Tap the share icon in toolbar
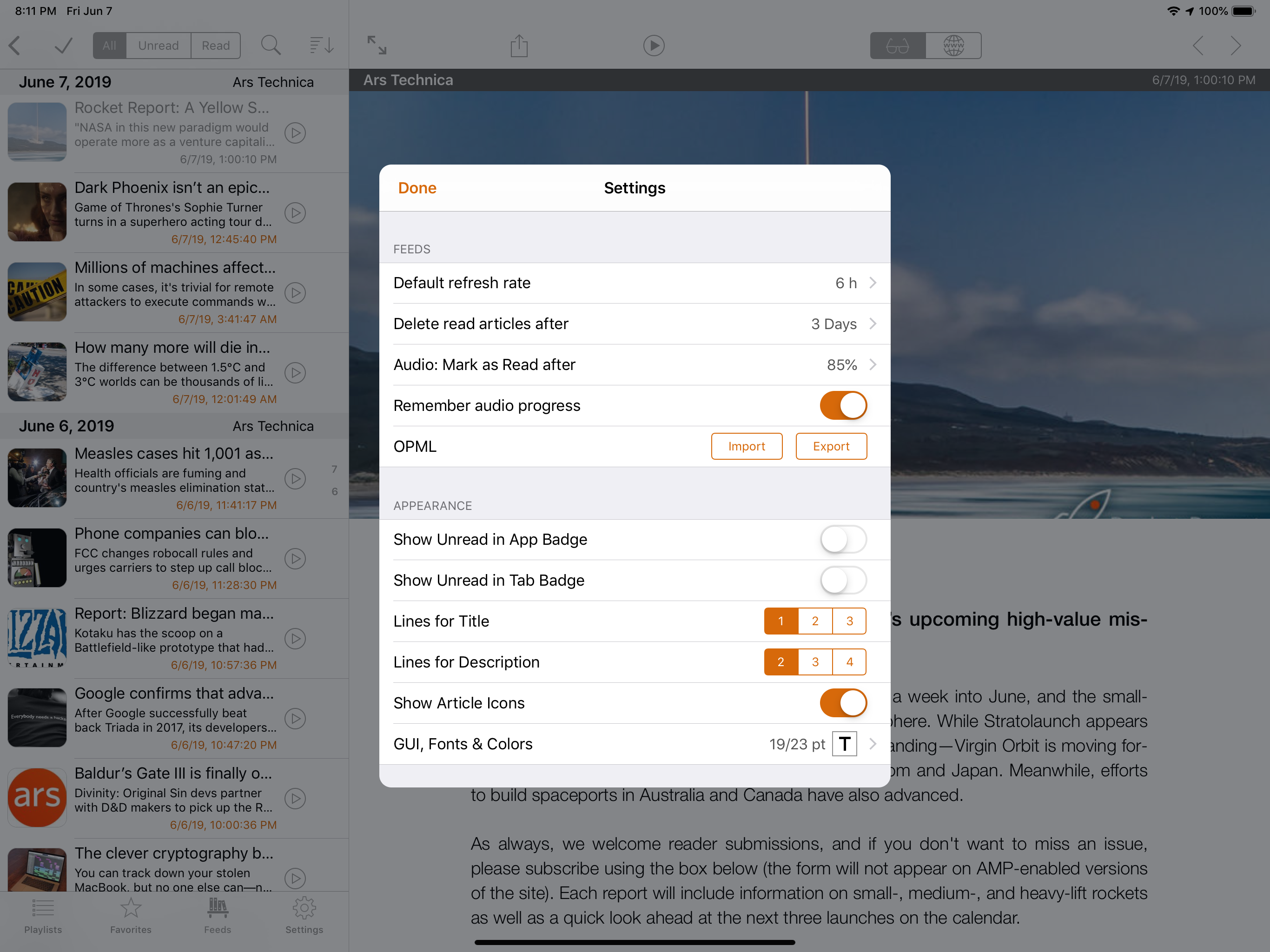Viewport: 1270px width, 952px height. (519, 46)
